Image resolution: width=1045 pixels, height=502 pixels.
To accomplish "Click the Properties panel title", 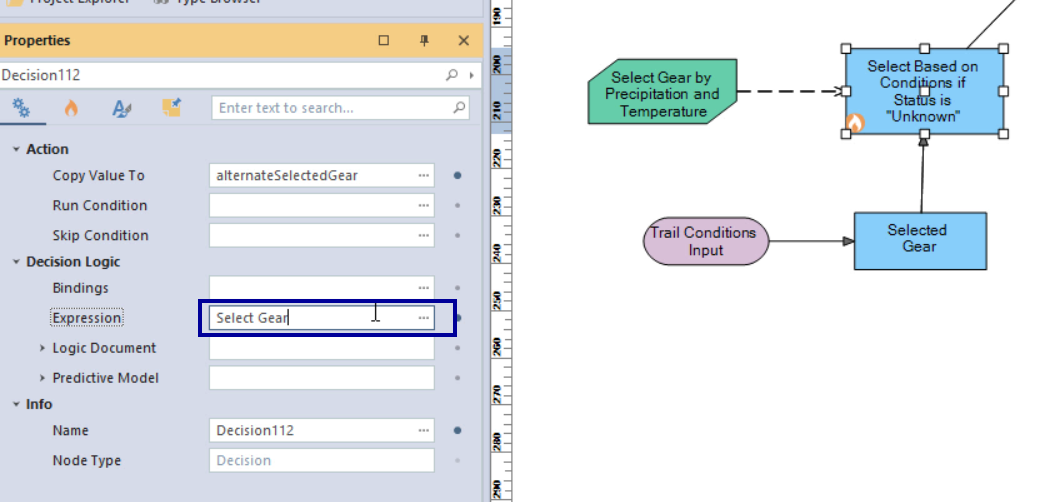I will coord(37,41).
